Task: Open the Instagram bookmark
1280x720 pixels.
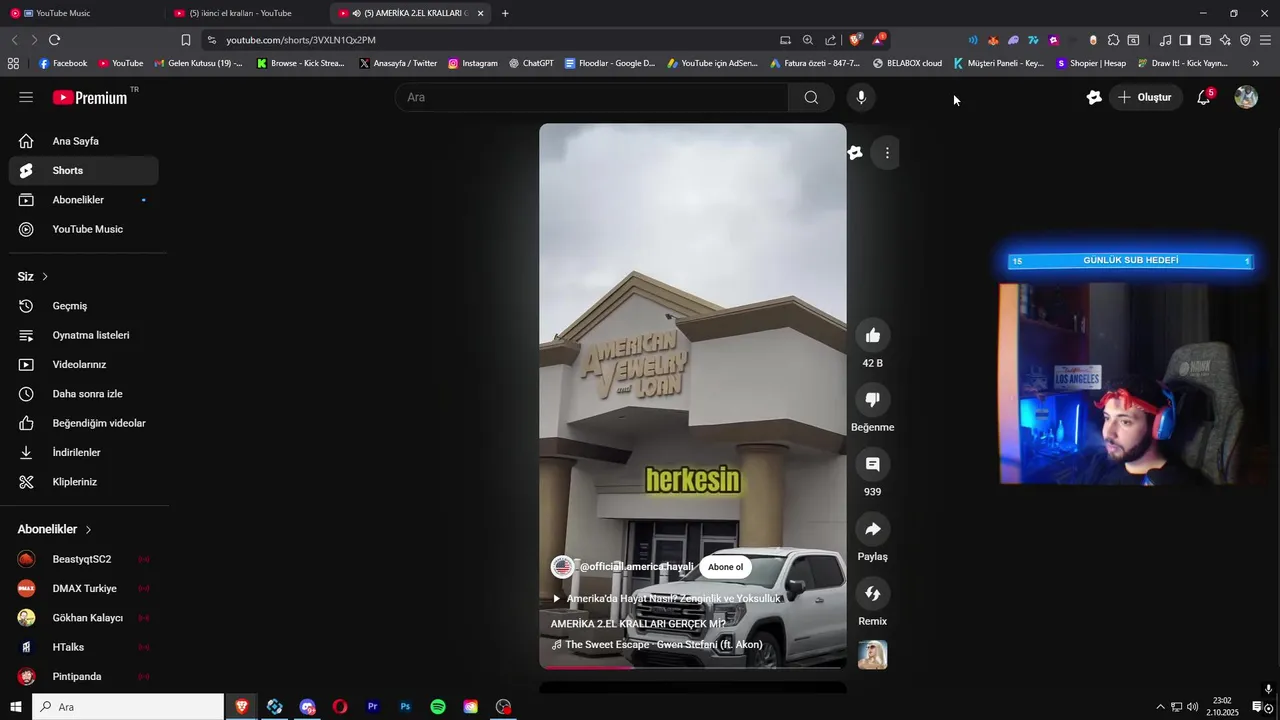Action: tap(472, 63)
